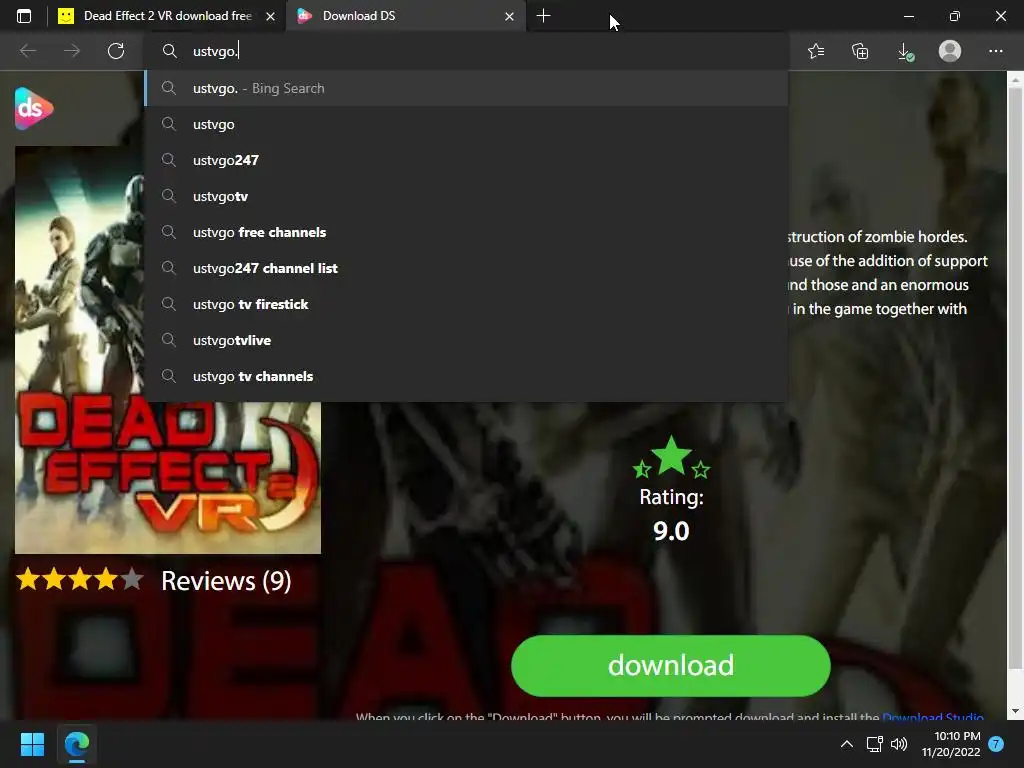Minimize the Edge window
The height and width of the screenshot is (768, 1024).
click(x=908, y=16)
